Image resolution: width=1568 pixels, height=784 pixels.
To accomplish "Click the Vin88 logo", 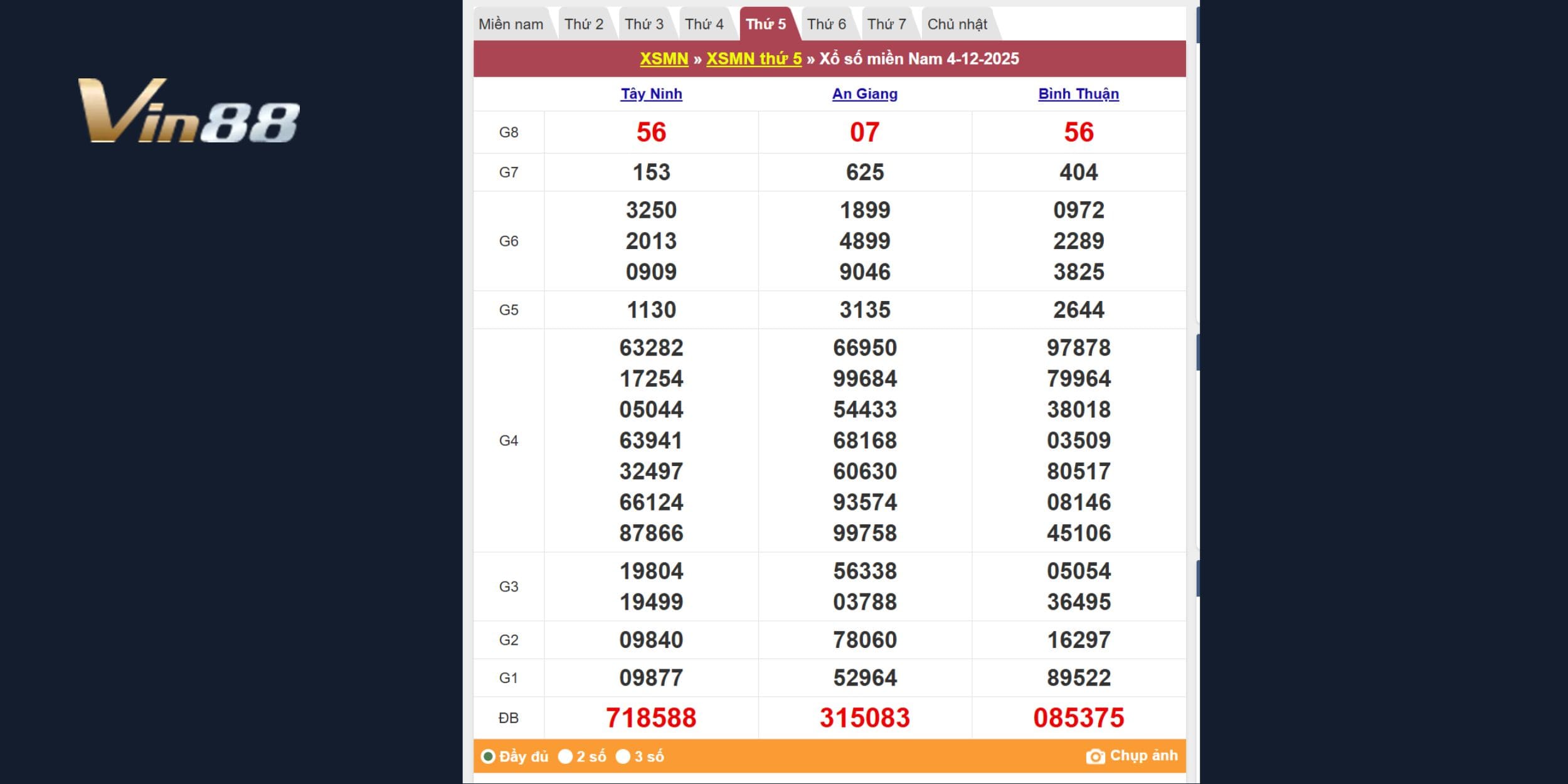I will [189, 111].
